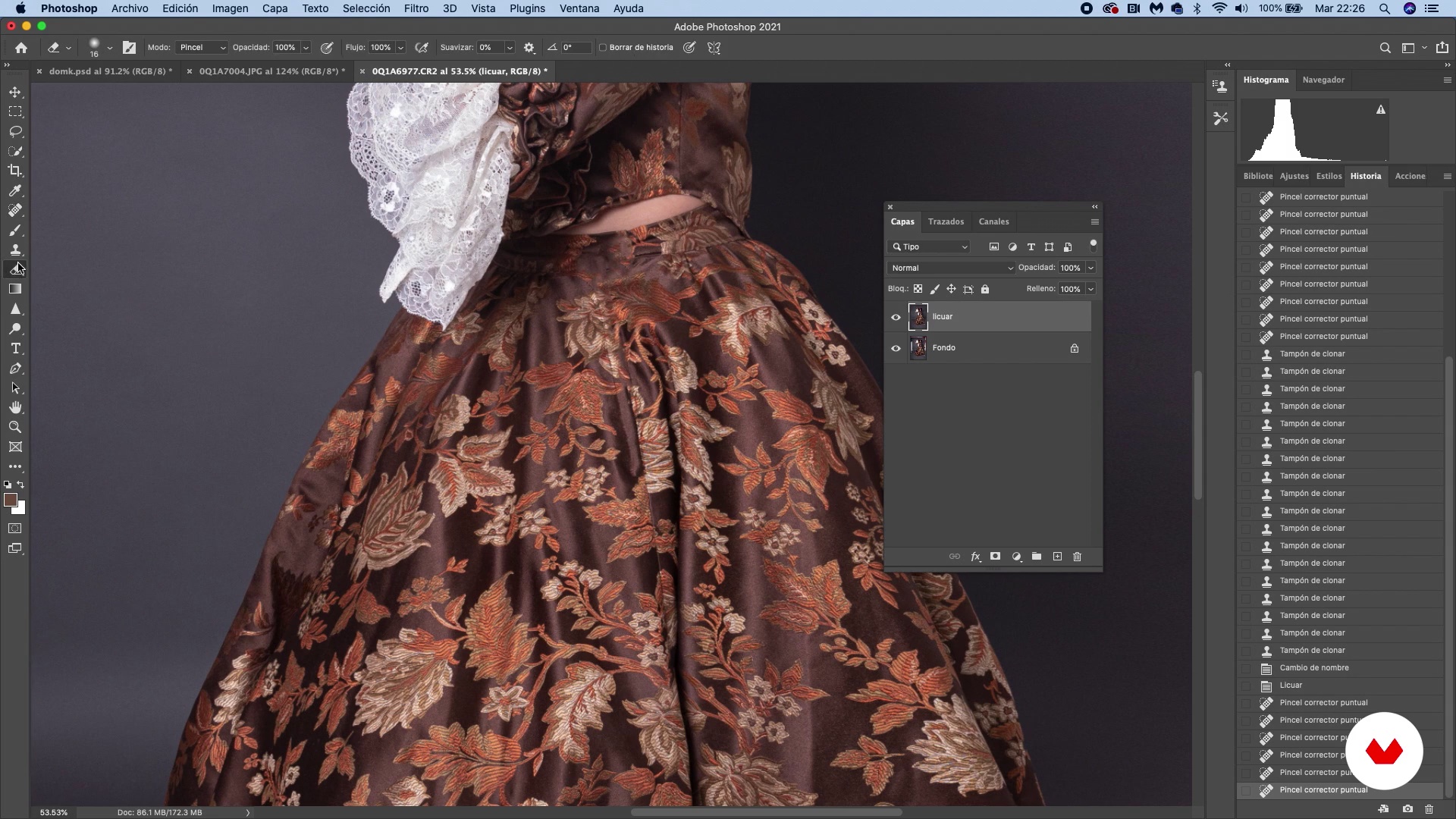Create new adjustment layer icon
The width and height of the screenshot is (1456, 819).
tap(1016, 557)
